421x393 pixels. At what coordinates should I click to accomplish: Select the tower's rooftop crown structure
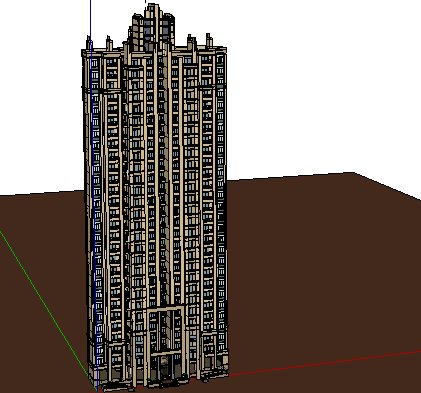click(152, 27)
